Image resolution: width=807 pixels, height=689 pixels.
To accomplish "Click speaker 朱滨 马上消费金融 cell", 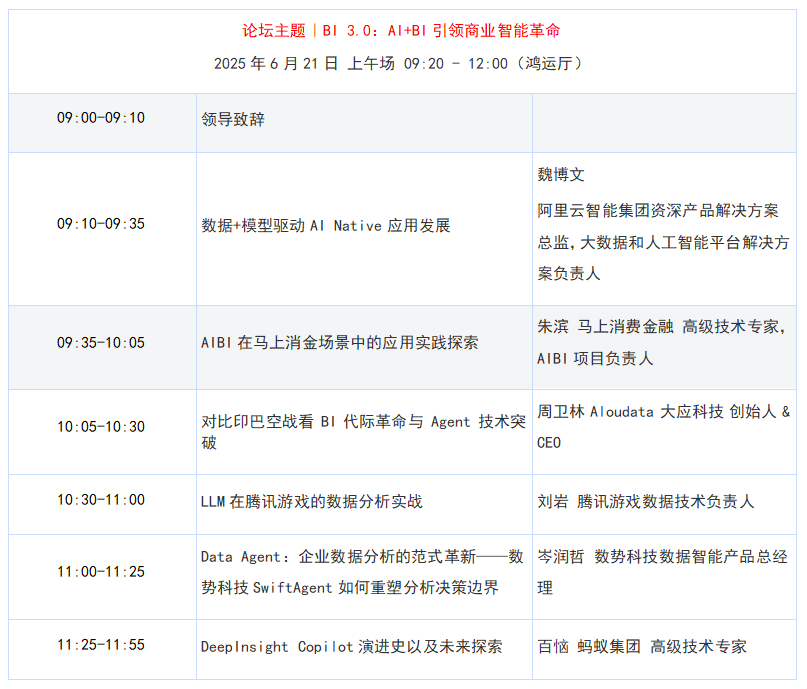I will [662, 342].
